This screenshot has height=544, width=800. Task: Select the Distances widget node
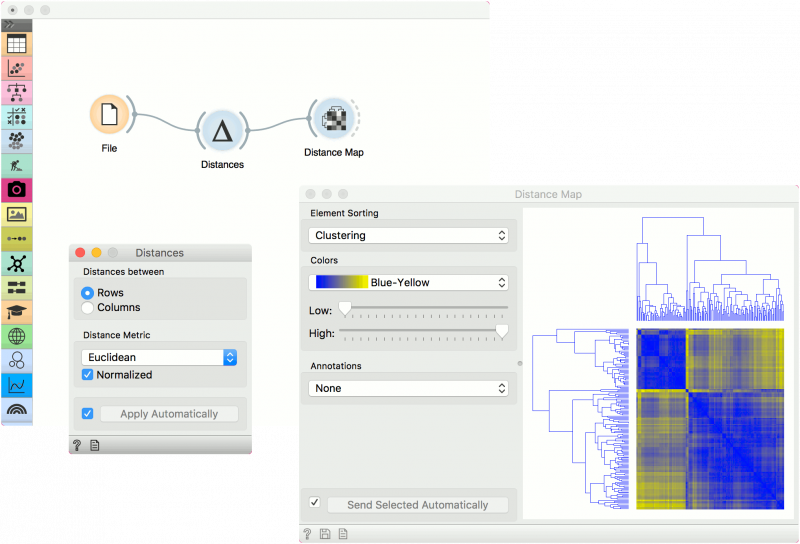pyautogui.click(x=222, y=132)
